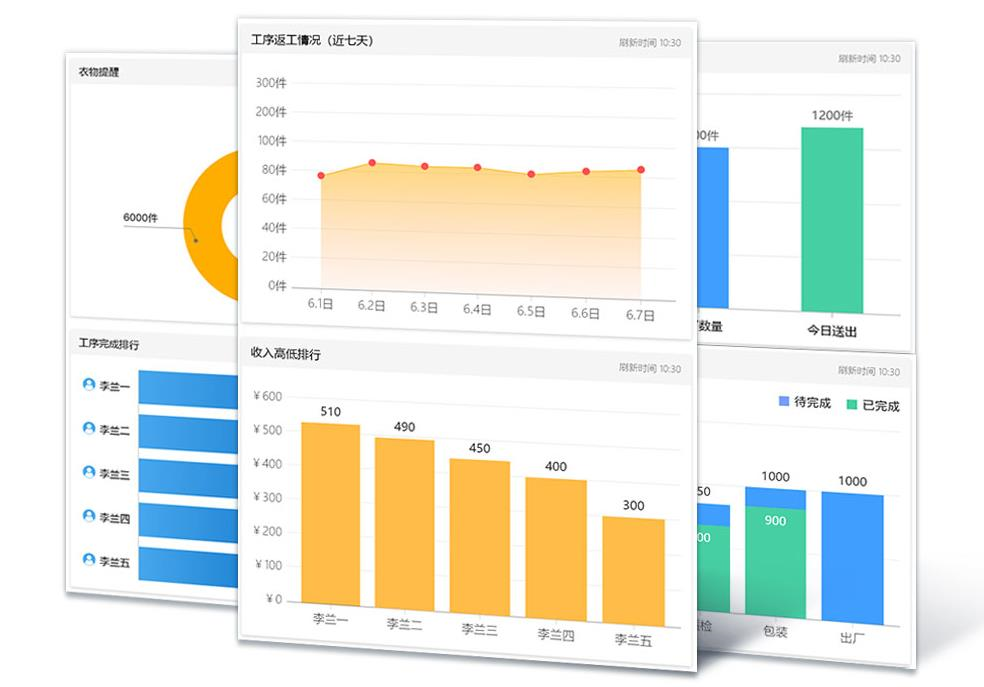Select the income bar labeled 300
The image size is (984, 687).
[633, 570]
